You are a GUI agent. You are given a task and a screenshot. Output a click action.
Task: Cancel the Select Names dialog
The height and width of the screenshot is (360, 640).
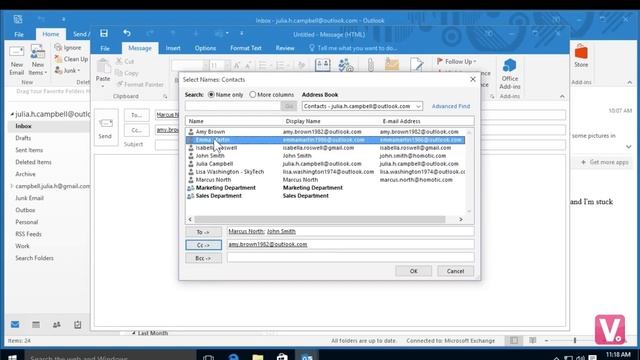tap(455, 271)
